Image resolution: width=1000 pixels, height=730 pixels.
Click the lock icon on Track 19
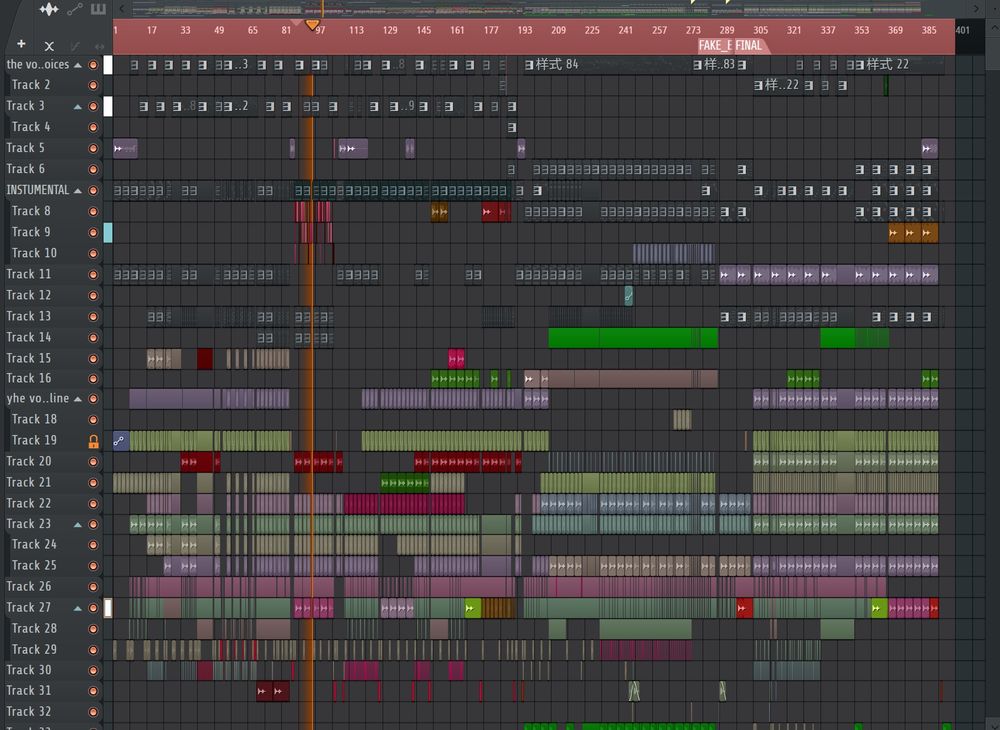[x=93, y=441]
